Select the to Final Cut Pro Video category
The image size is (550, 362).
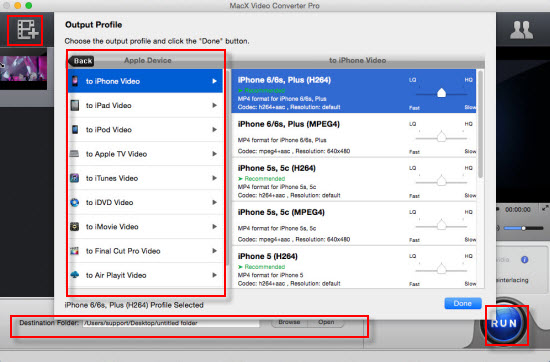[145, 251]
